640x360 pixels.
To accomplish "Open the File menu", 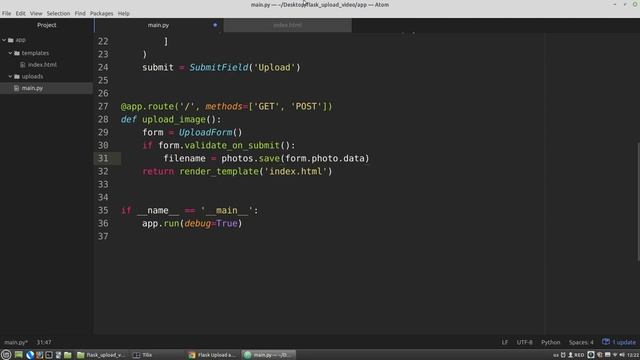I will click(x=7, y=13).
